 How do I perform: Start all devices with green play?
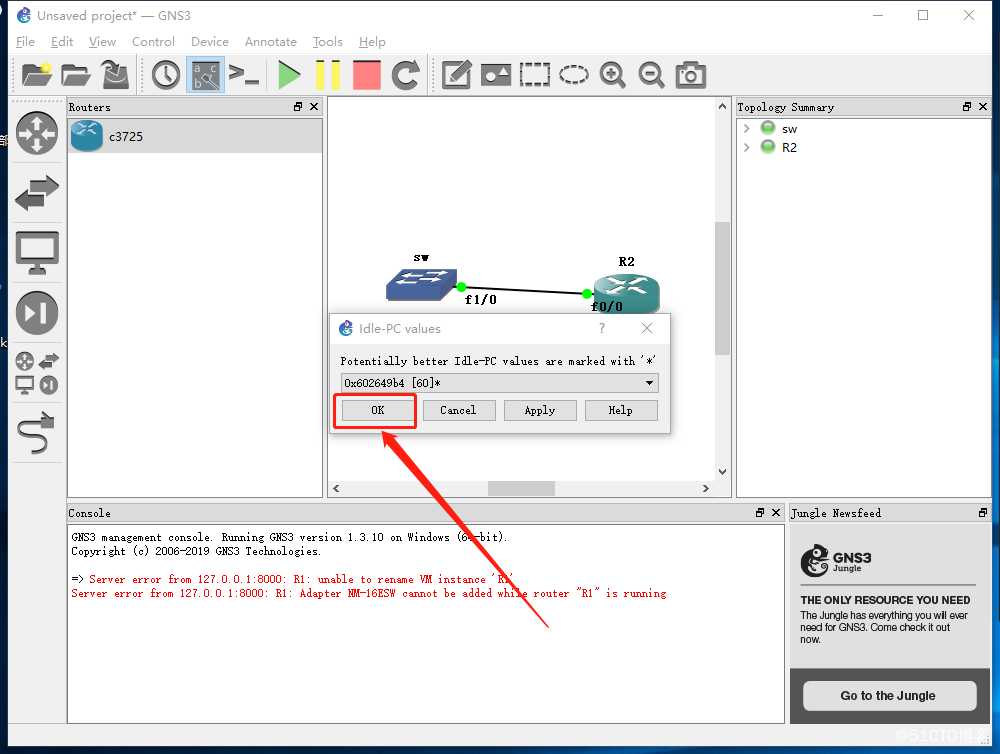tap(289, 75)
